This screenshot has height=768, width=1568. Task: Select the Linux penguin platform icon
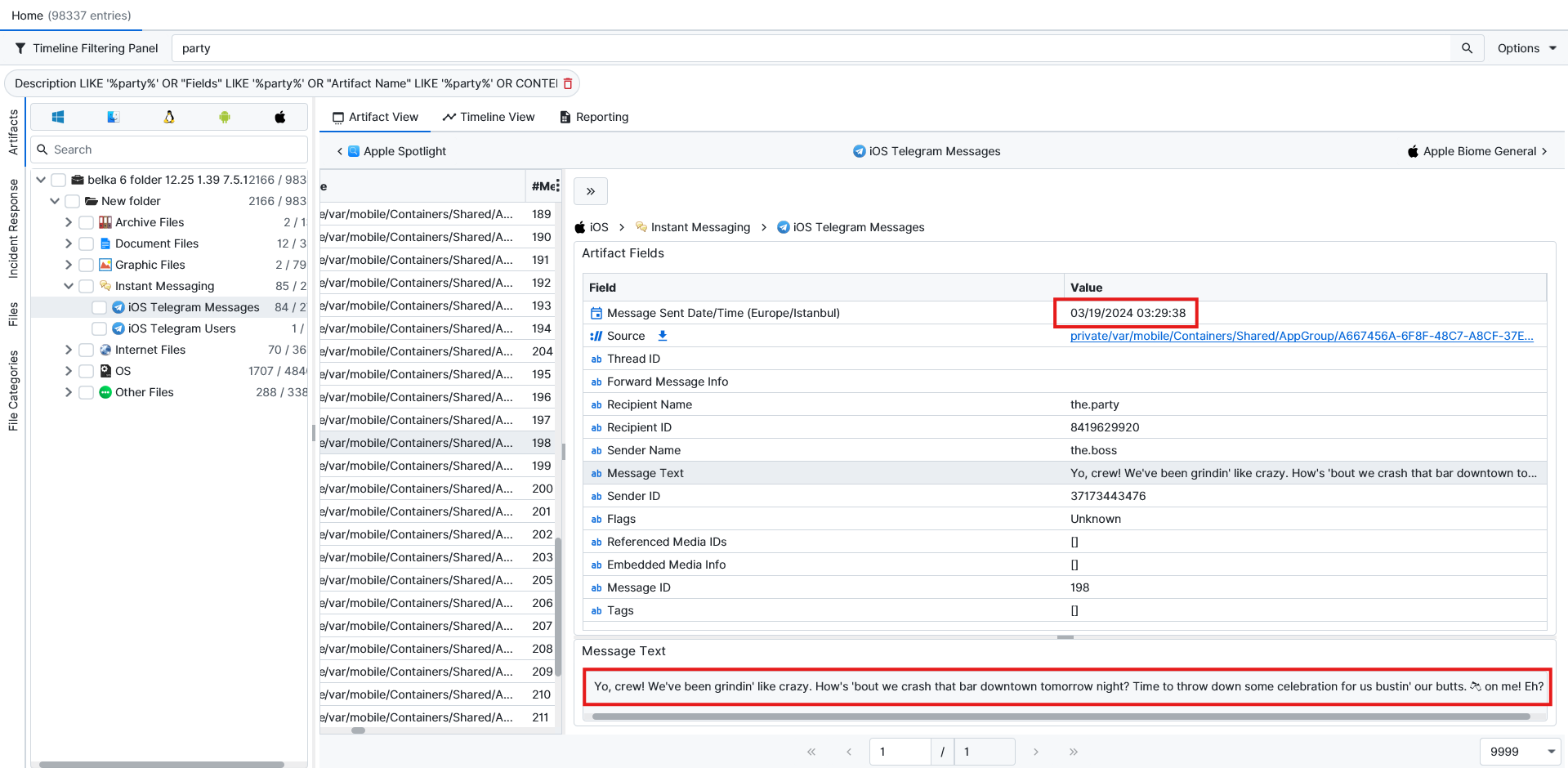click(169, 117)
